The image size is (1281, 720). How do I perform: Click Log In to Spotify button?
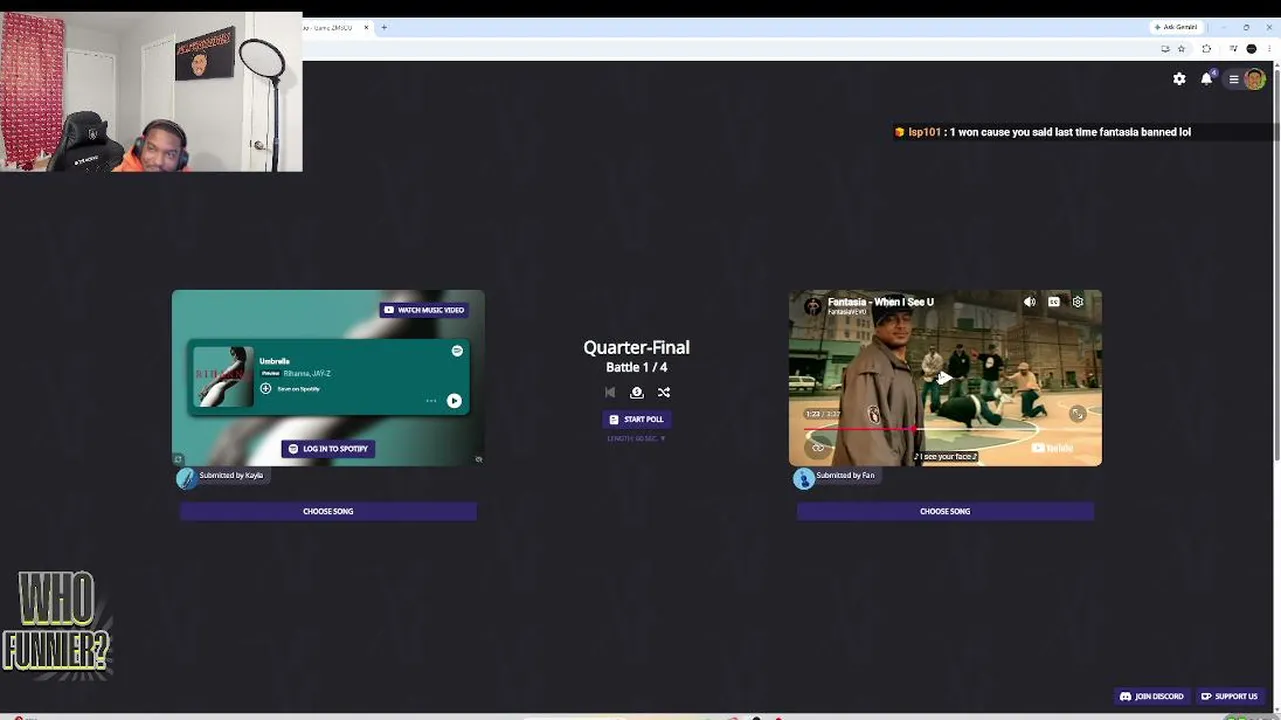click(x=328, y=449)
